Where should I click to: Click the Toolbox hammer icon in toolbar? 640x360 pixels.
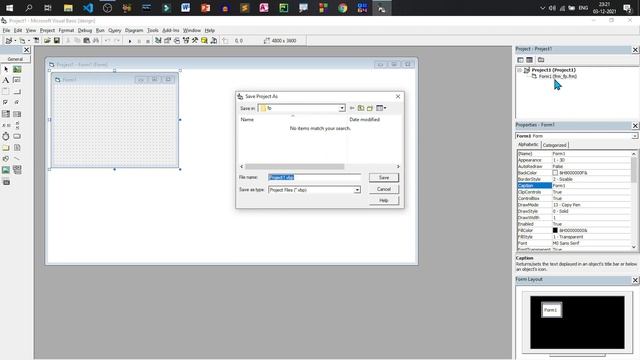(x=195, y=40)
